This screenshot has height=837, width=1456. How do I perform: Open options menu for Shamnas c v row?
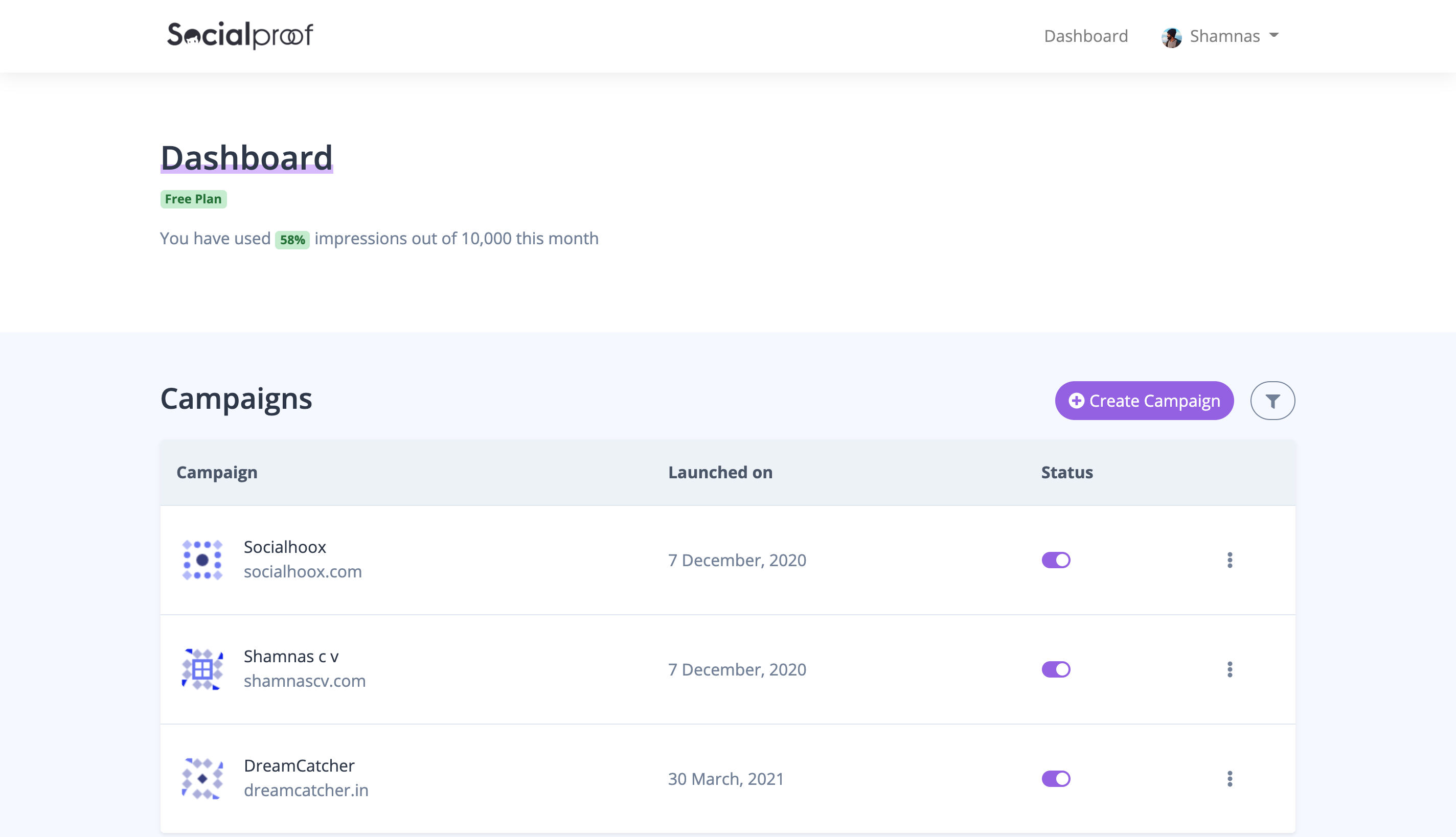(x=1230, y=669)
